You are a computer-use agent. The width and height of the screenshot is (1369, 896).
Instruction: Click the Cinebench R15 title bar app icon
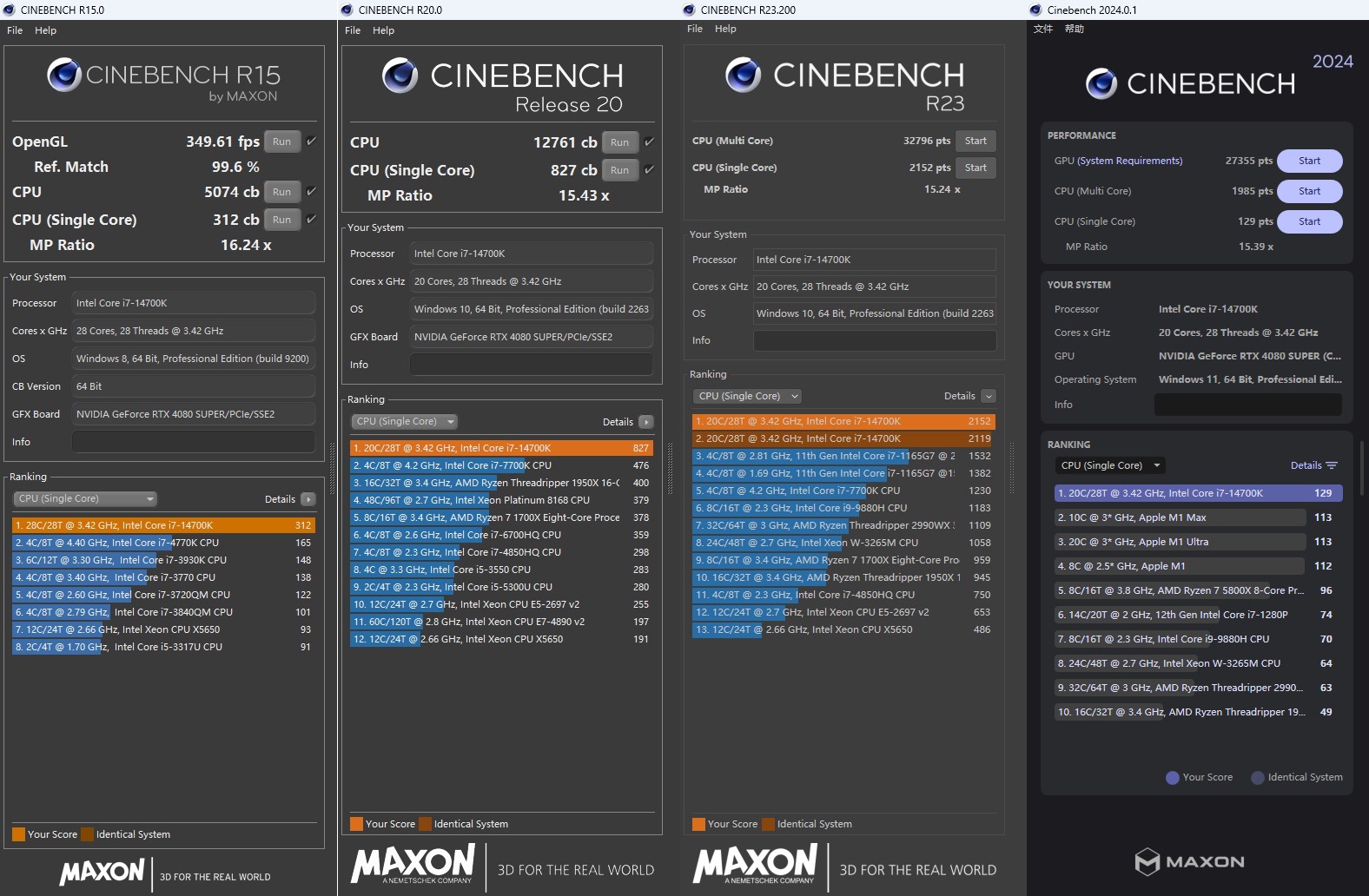[10, 10]
